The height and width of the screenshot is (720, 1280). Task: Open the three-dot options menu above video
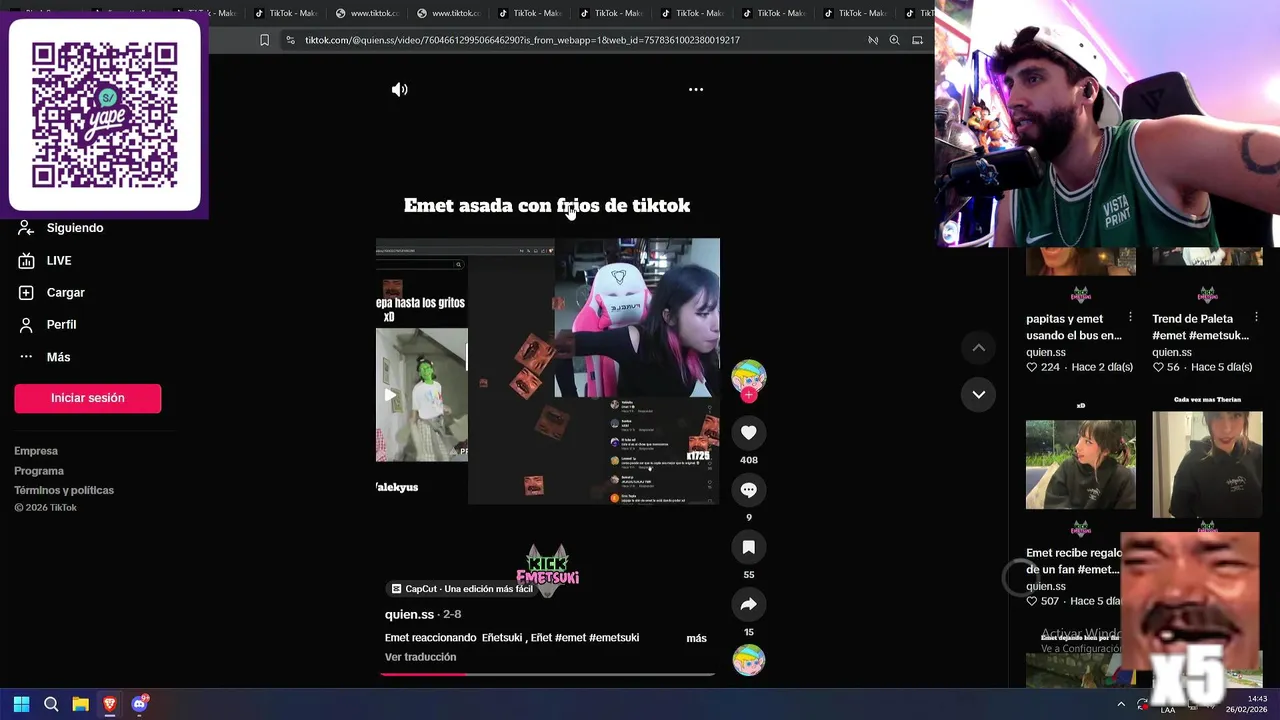point(696,90)
